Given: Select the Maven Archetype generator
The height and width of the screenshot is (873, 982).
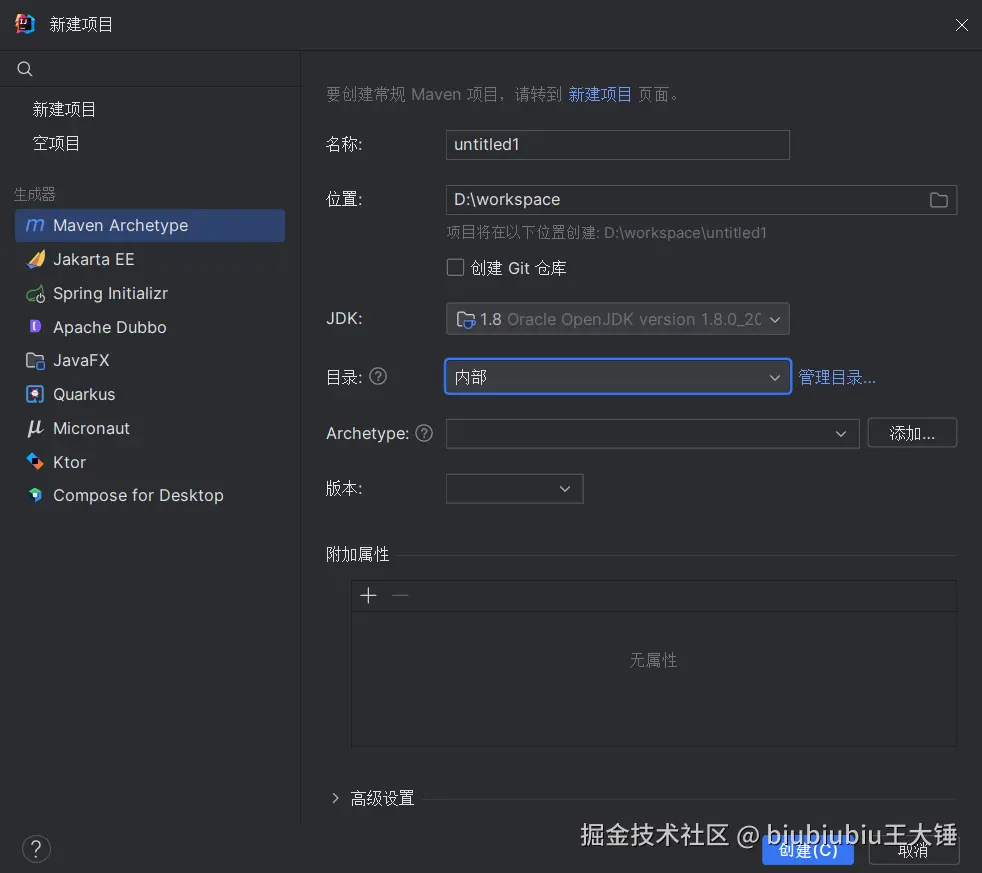Looking at the screenshot, I should pyautogui.click(x=150, y=225).
